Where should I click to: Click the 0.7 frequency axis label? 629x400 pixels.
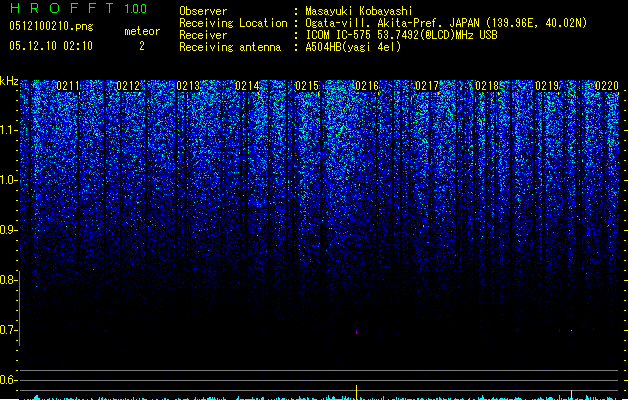point(8,330)
